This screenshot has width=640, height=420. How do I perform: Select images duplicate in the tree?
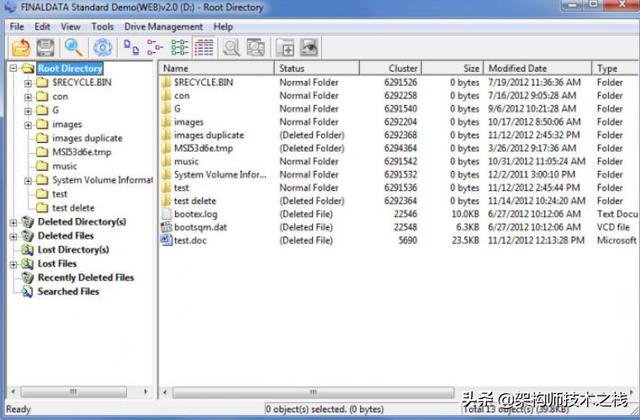pos(87,138)
